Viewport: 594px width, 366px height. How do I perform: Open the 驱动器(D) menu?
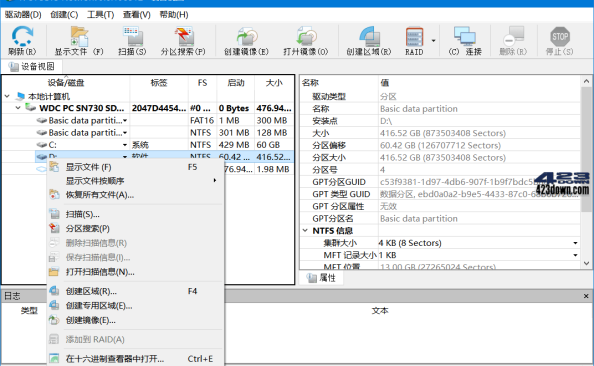[x=23, y=15]
